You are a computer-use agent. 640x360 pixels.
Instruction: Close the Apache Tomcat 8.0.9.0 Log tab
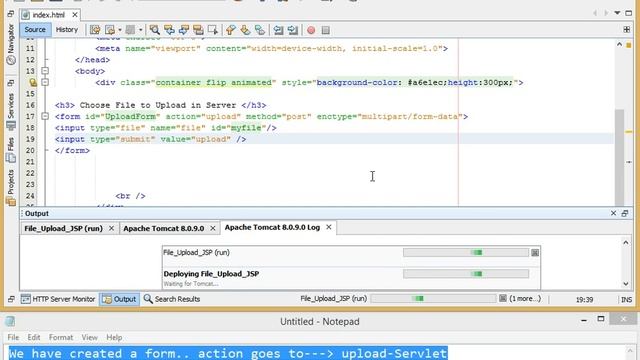pyautogui.click(x=329, y=227)
